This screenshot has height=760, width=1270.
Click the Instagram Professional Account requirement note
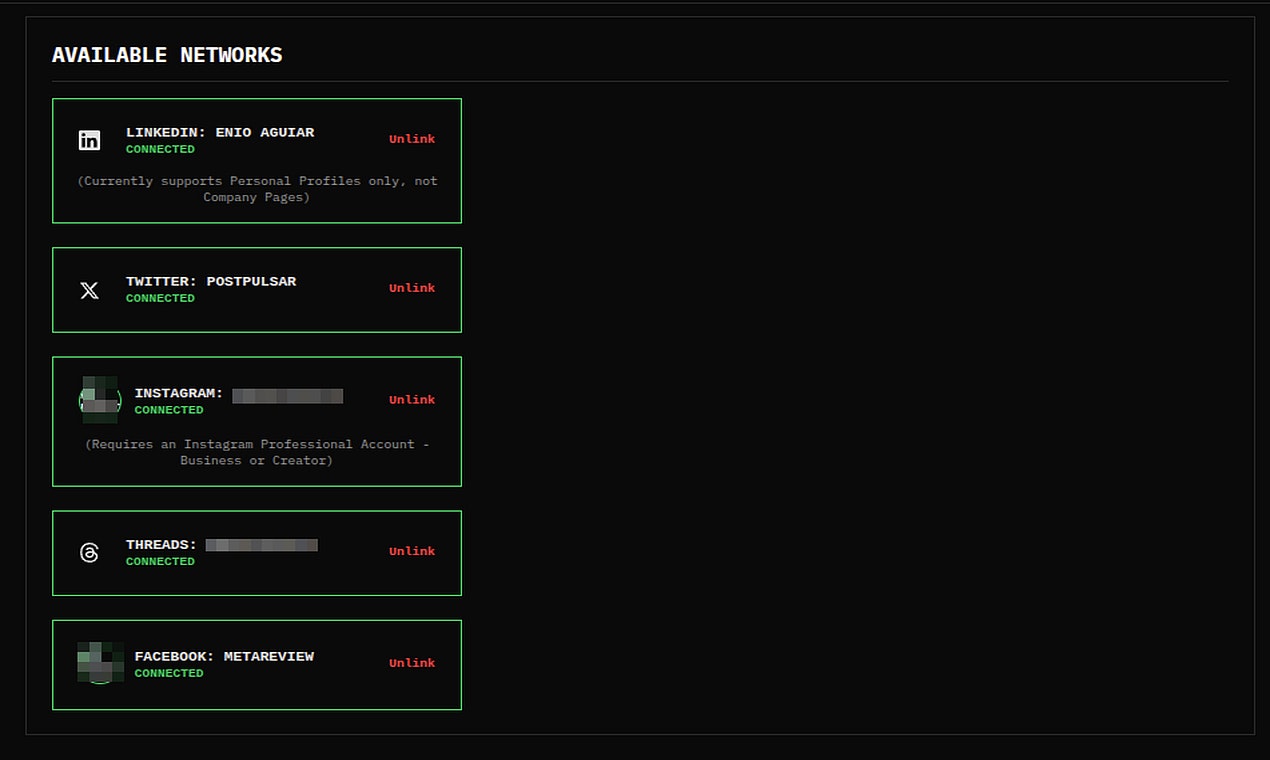click(x=257, y=452)
